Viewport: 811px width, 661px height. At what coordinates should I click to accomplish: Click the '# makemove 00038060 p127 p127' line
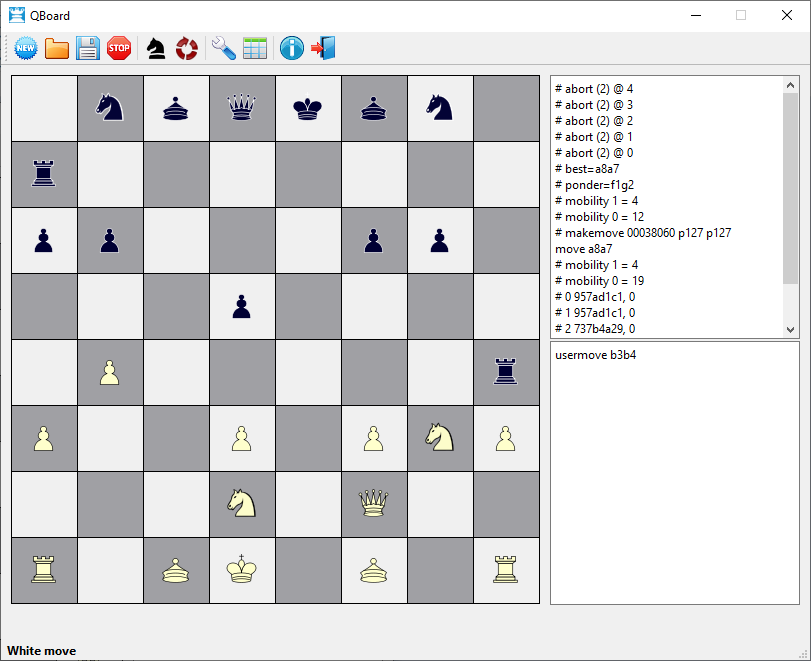(643, 233)
